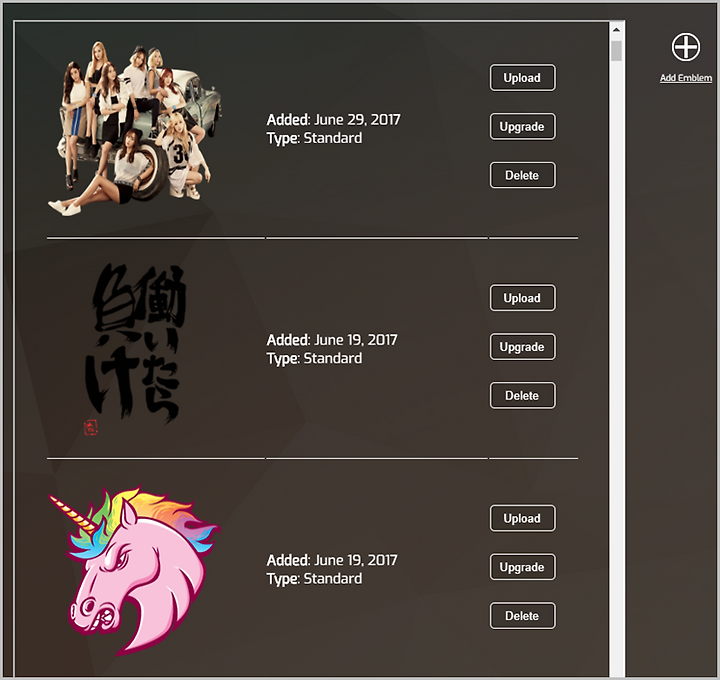
Task: Delete the pink unicorn emblem
Action: tap(522, 616)
